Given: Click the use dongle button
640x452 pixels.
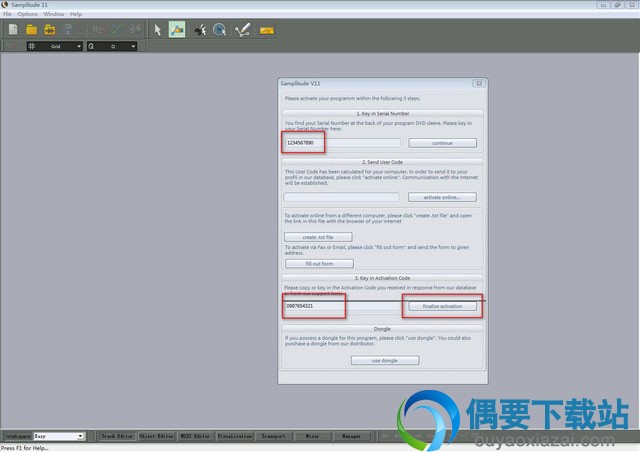Looking at the screenshot, I should 384,361.
